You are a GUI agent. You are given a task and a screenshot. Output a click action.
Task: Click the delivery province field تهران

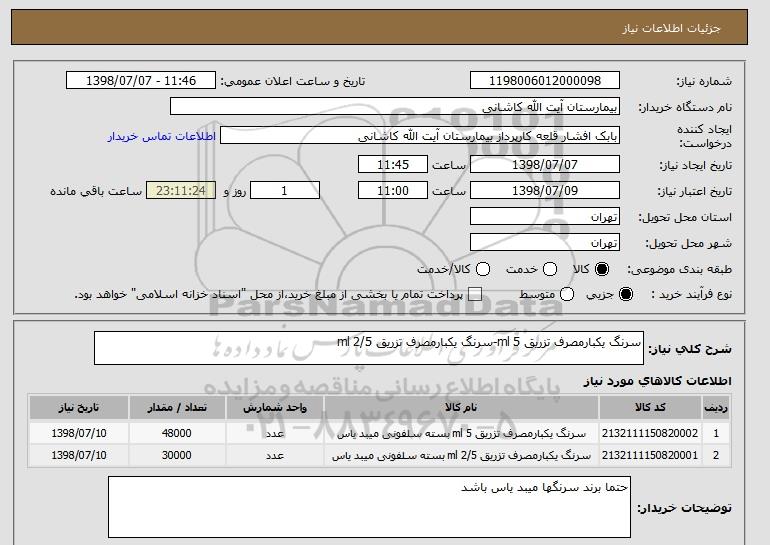coord(545,217)
